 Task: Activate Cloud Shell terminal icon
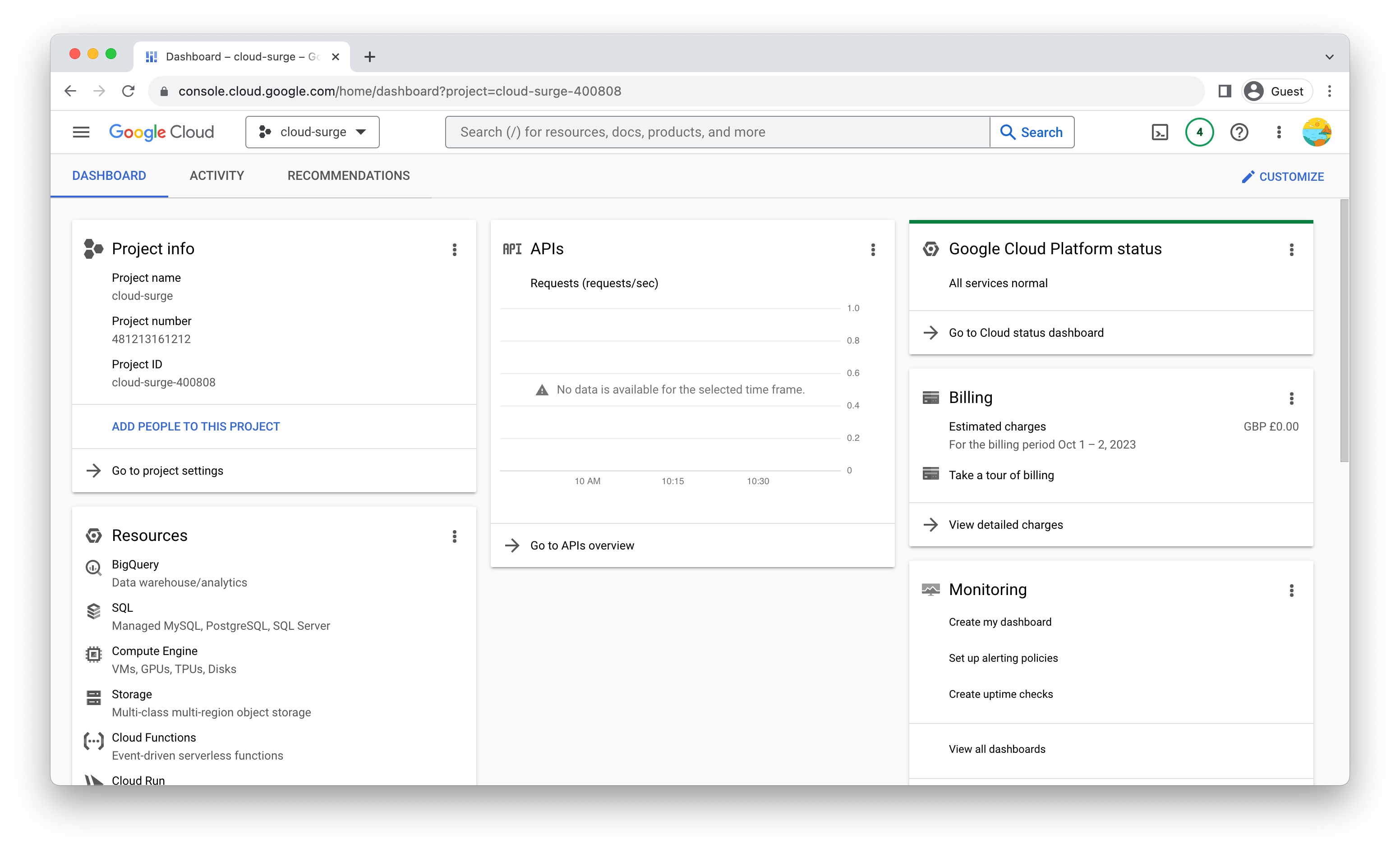tap(1160, 133)
